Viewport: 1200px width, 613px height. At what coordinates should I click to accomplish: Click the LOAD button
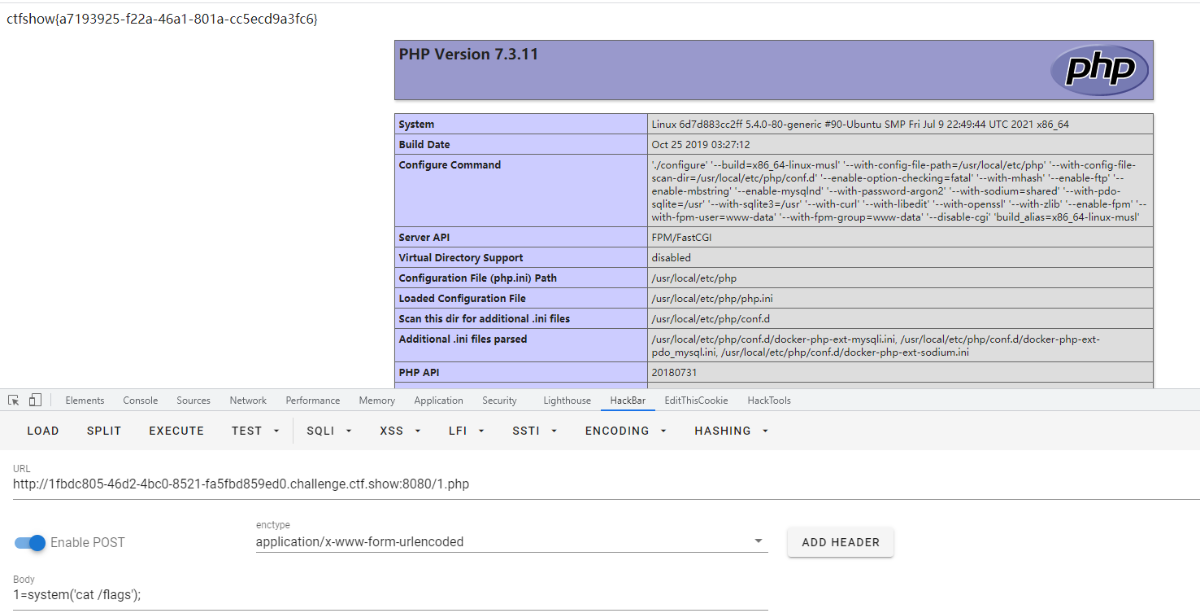tap(43, 431)
